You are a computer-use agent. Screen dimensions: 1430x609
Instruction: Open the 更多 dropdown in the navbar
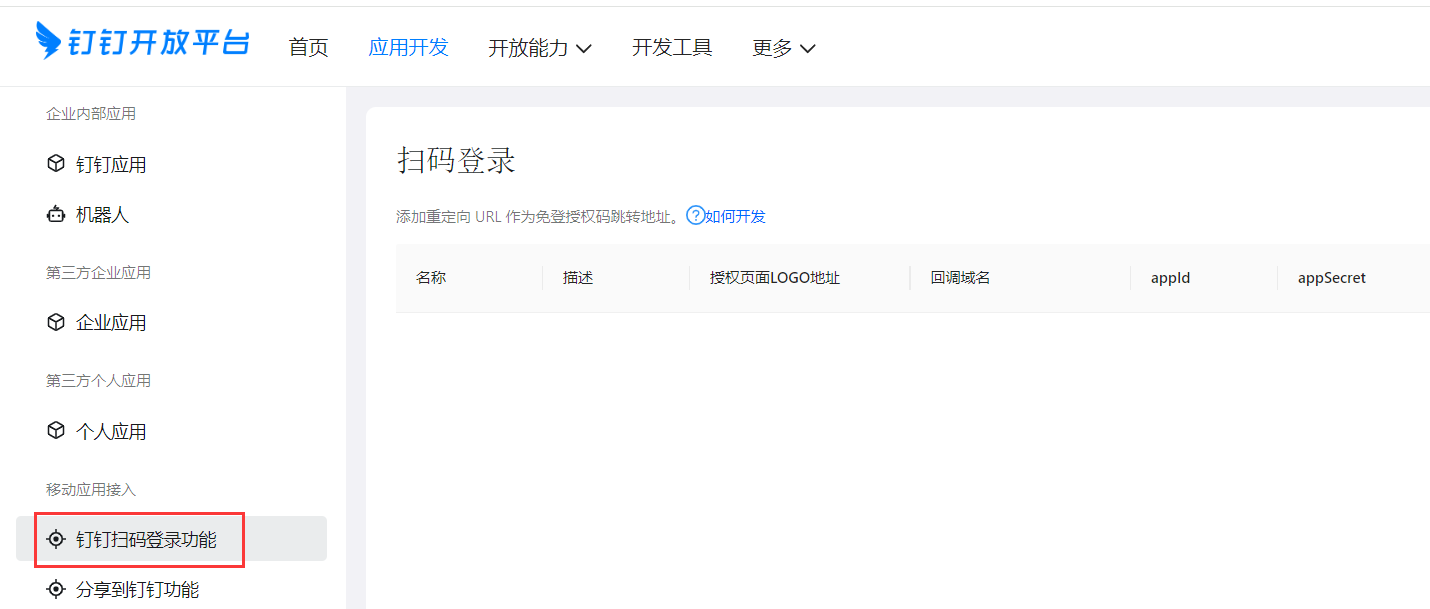point(783,48)
